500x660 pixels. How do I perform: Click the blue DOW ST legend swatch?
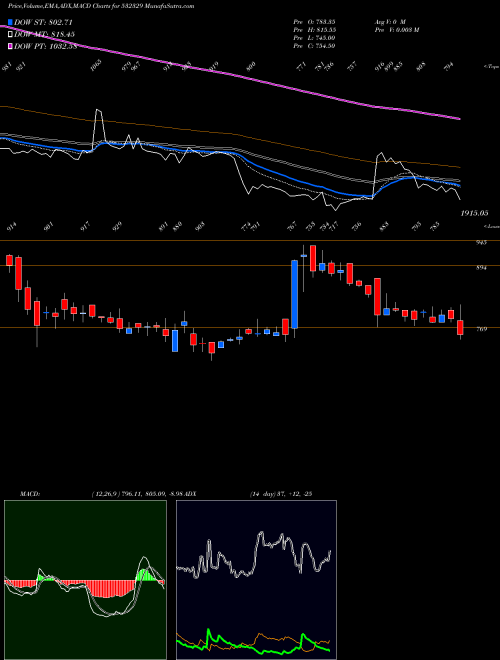(x=10, y=22)
